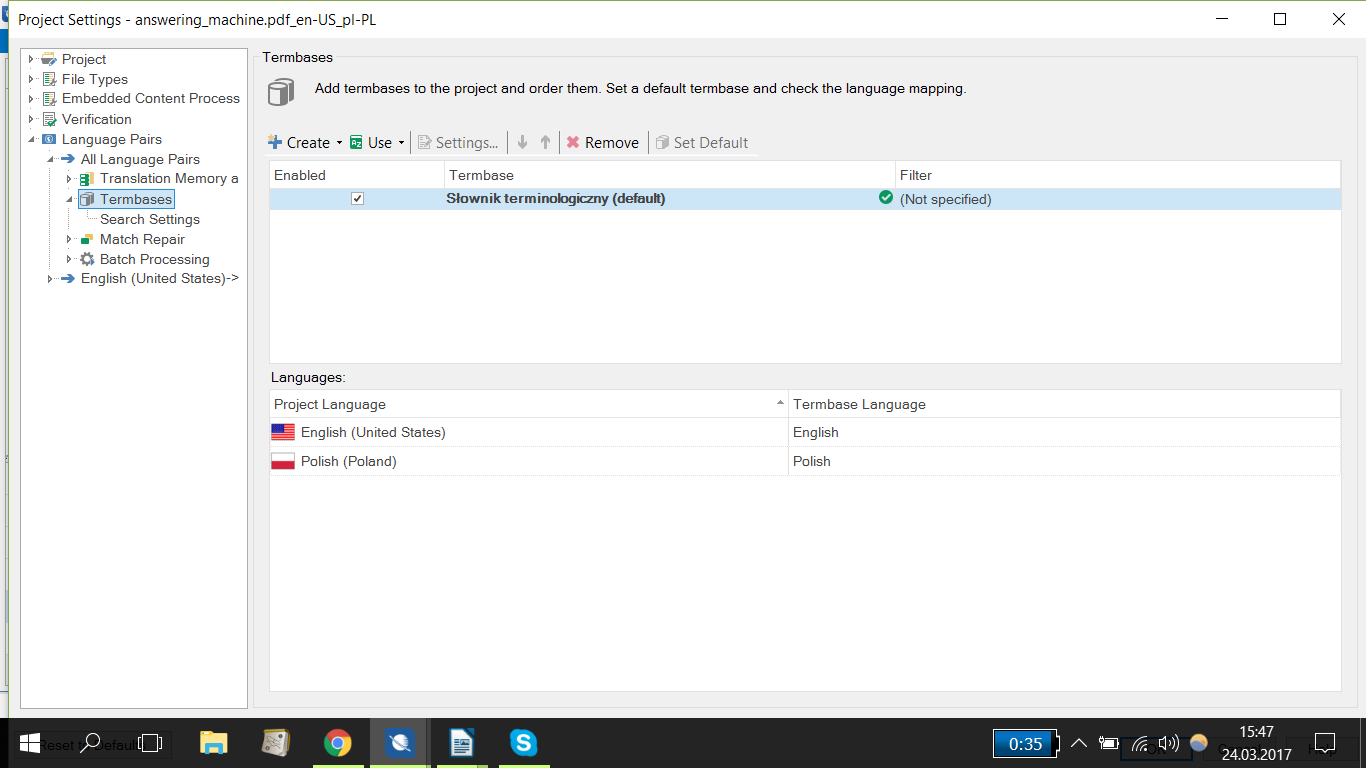The height and width of the screenshot is (768, 1366).
Task: Click the Batch Processing gear icon
Action: tap(88, 259)
